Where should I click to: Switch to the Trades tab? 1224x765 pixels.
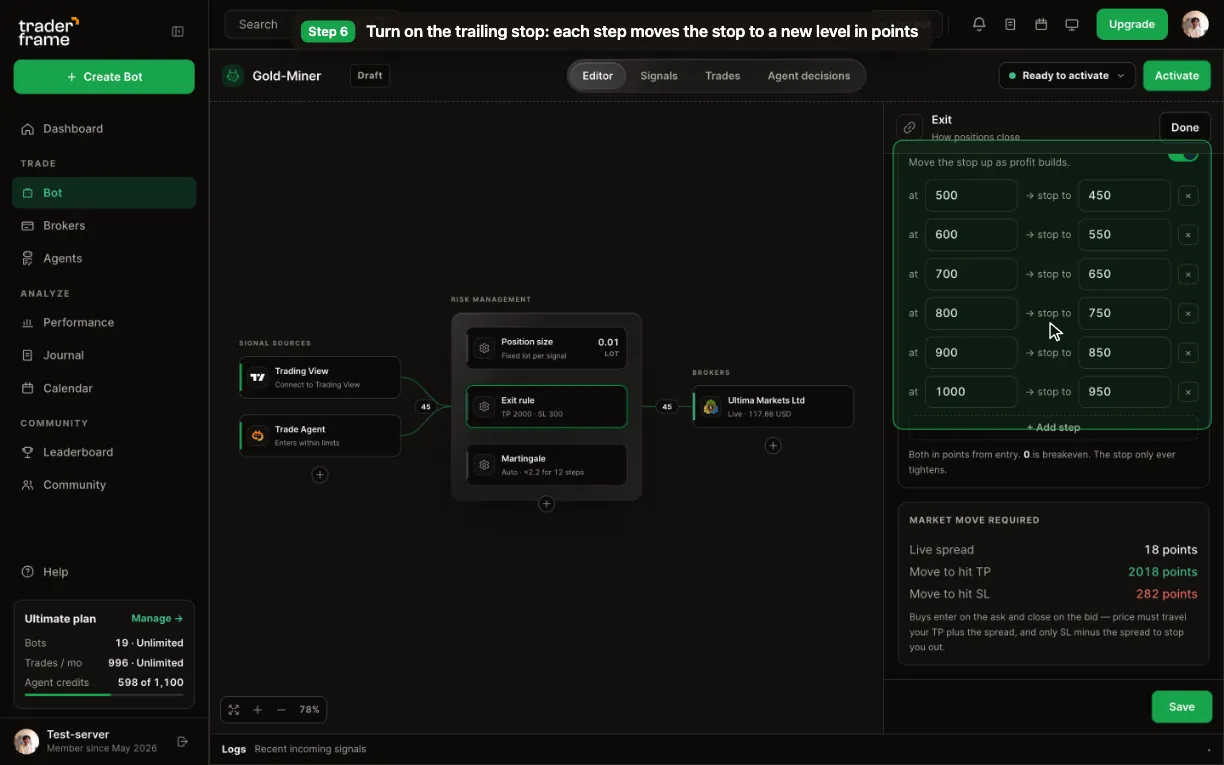(723, 76)
